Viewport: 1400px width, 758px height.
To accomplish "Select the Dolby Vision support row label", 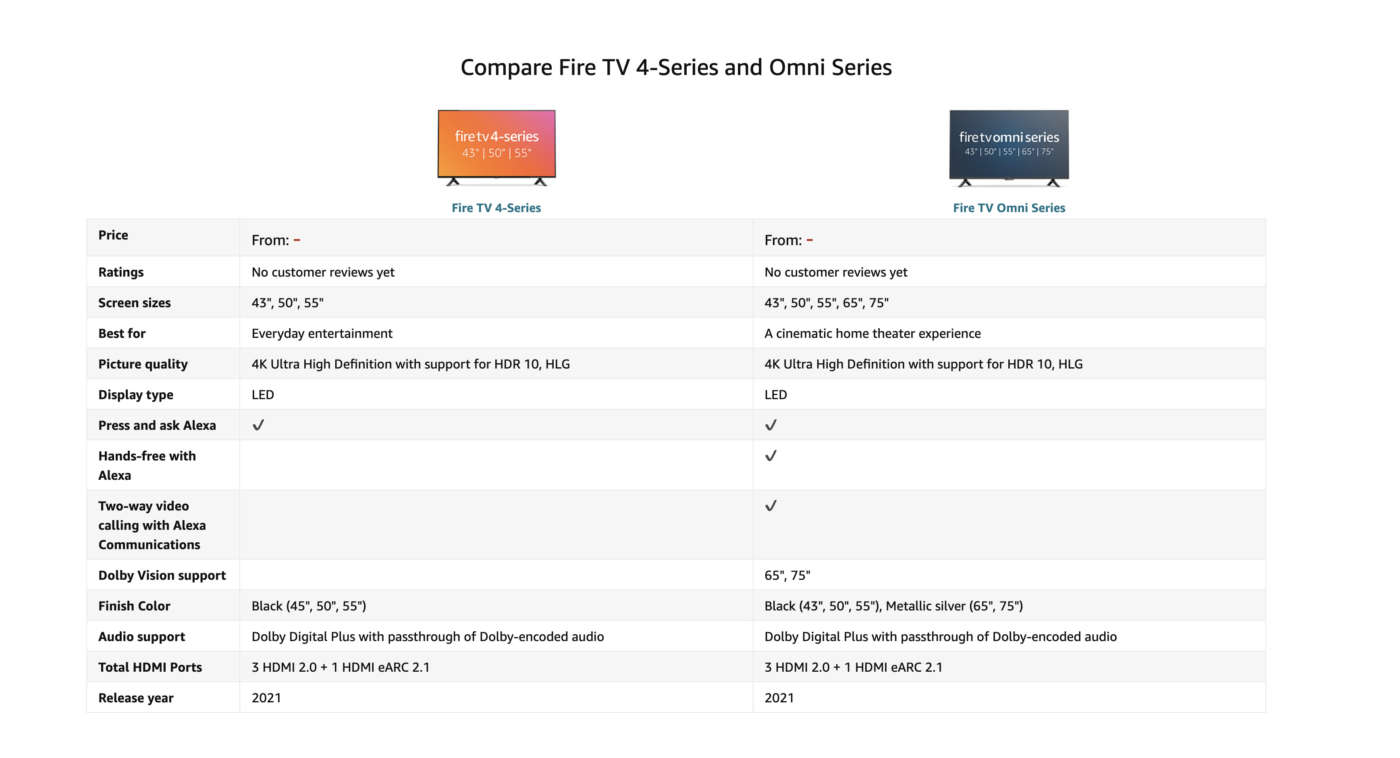I will coord(162,575).
